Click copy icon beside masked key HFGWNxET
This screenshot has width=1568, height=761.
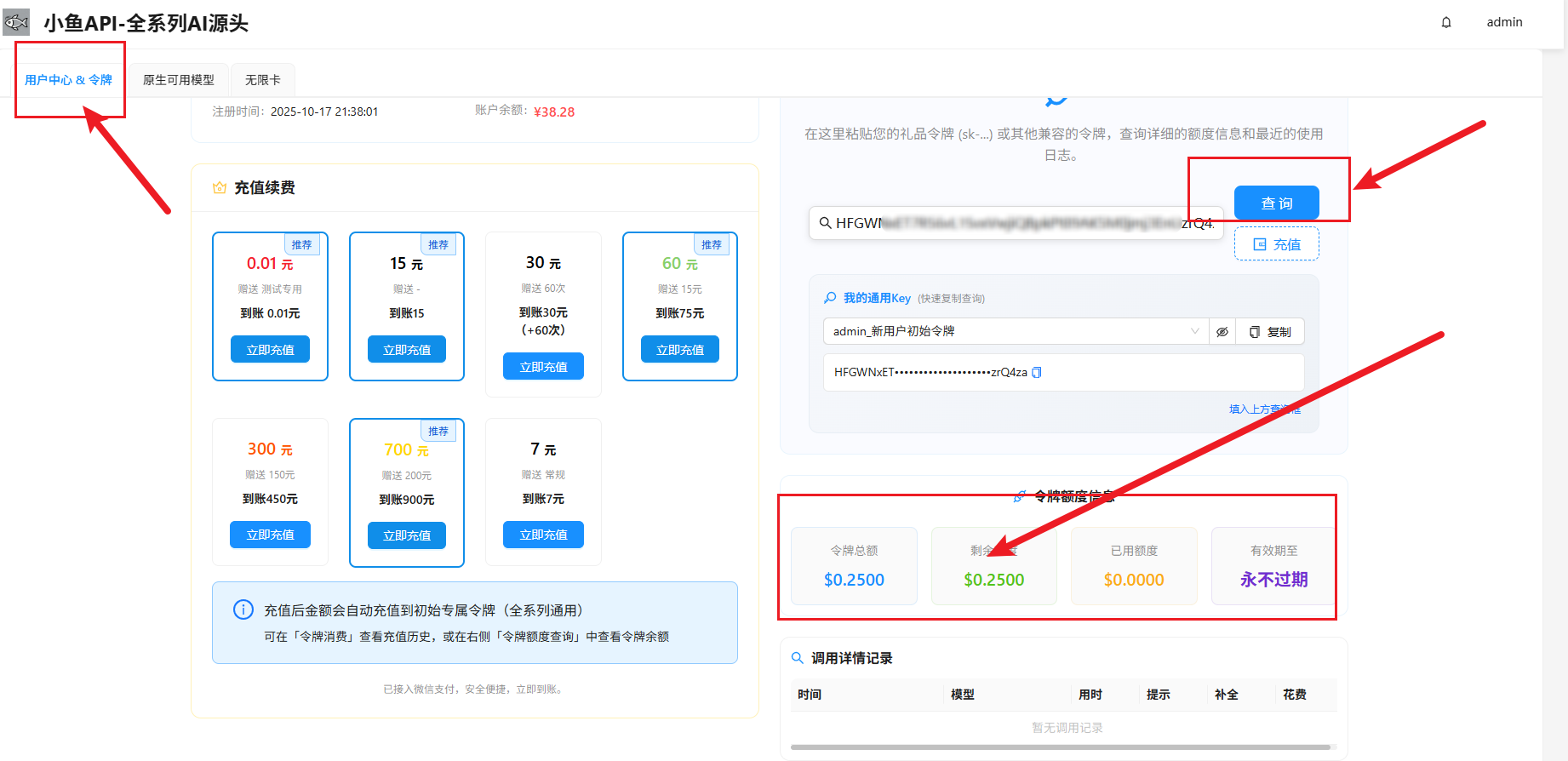[x=1037, y=373]
